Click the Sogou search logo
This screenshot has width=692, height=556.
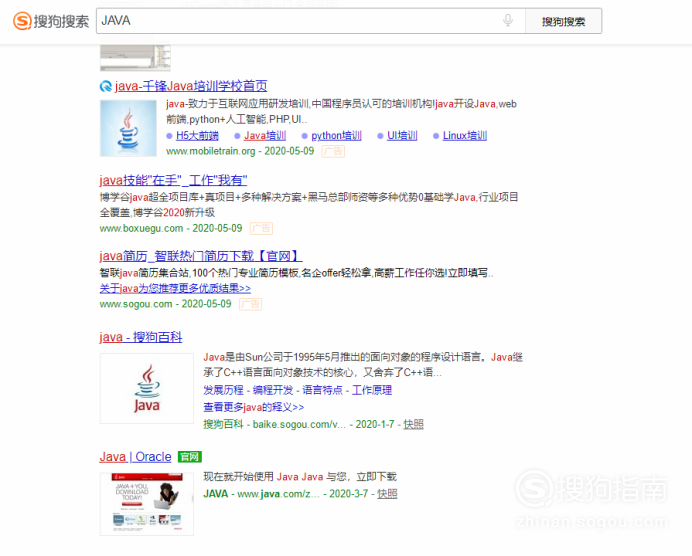(x=51, y=21)
